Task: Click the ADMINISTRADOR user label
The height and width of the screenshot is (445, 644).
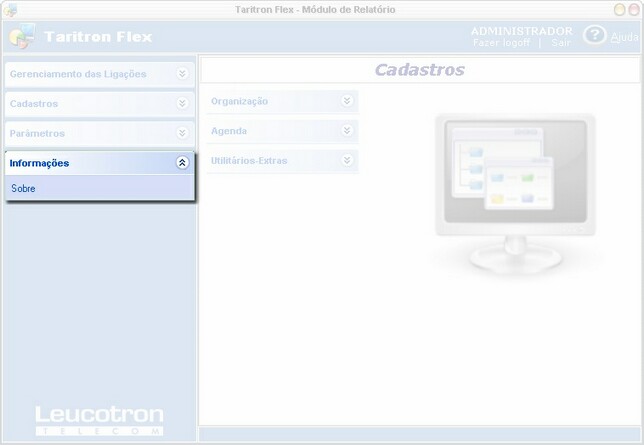Action: pos(522,31)
